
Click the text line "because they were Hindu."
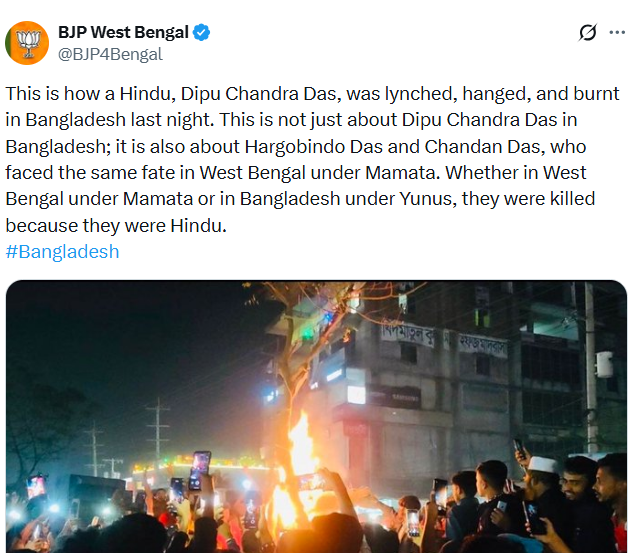(x=117, y=225)
